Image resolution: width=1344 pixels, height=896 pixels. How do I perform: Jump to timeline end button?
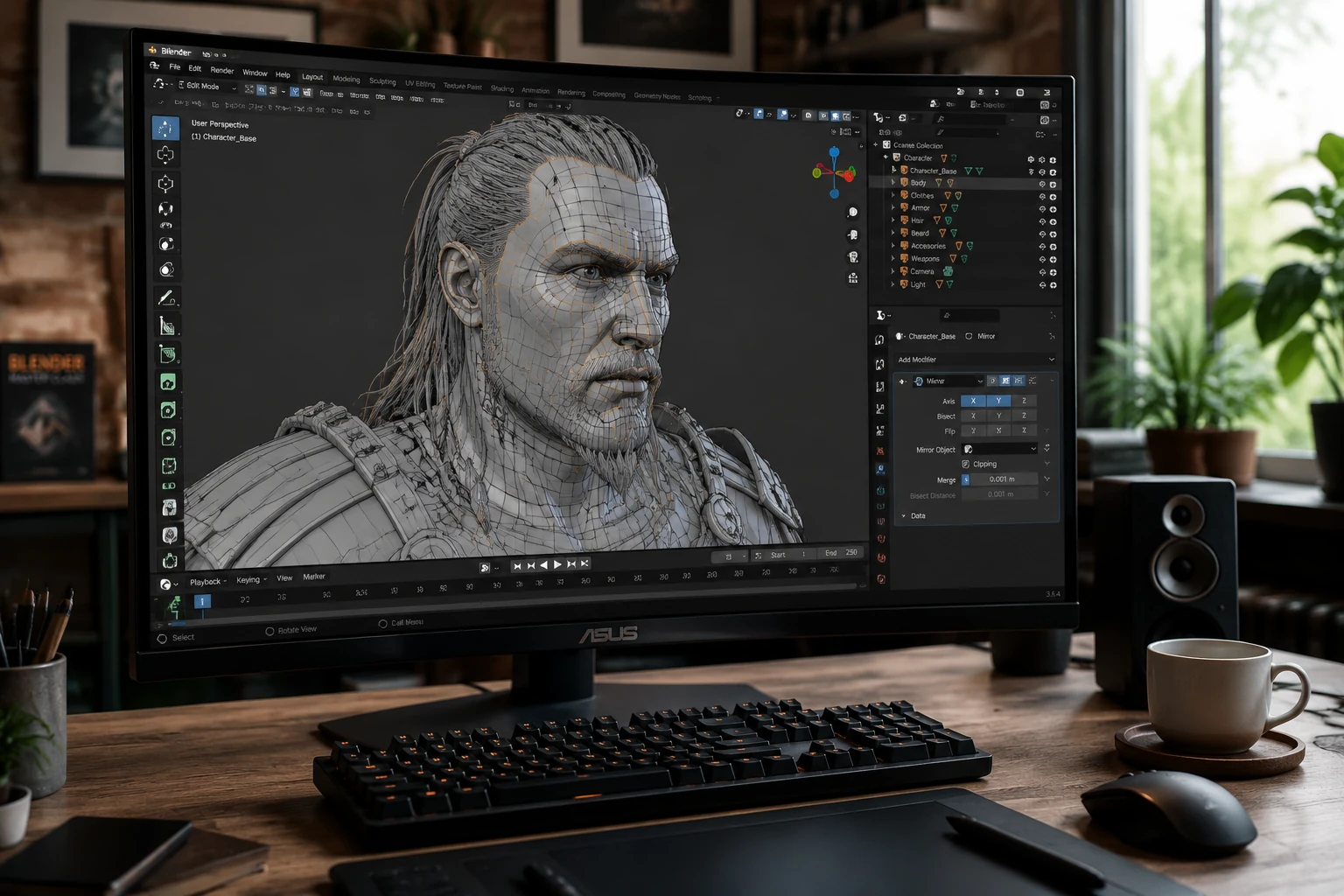[x=584, y=563]
